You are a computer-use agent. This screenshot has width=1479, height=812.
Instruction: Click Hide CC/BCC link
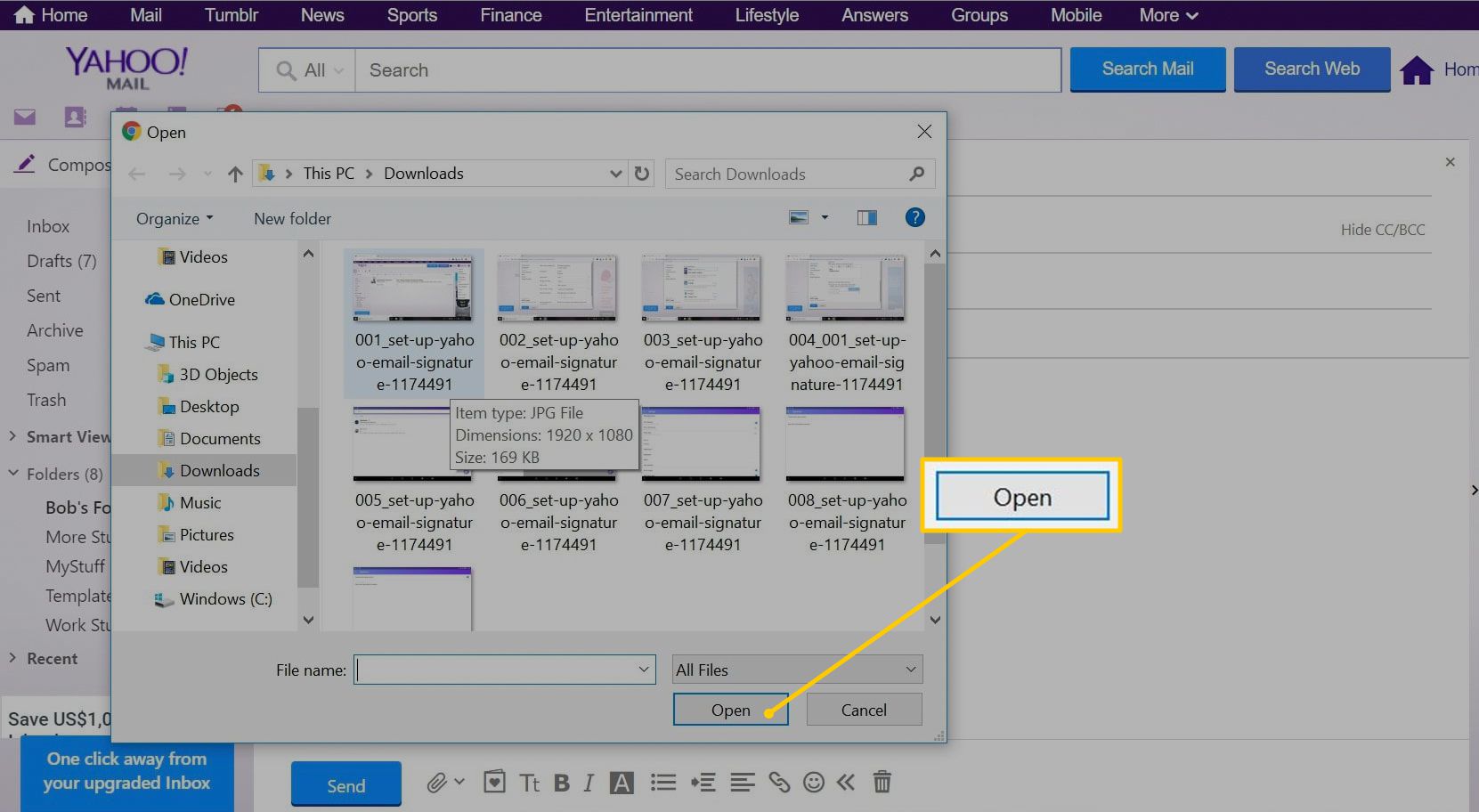pos(1383,230)
